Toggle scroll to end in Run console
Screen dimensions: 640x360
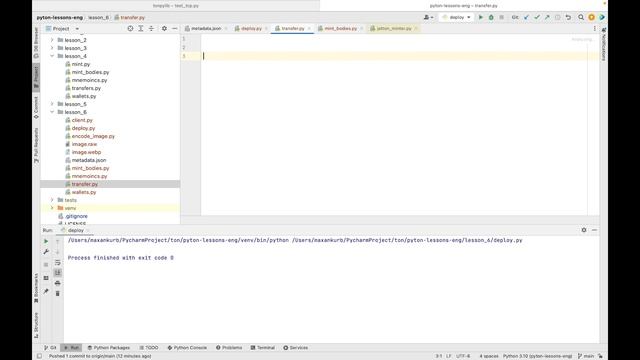pyautogui.click(x=58, y=273)
